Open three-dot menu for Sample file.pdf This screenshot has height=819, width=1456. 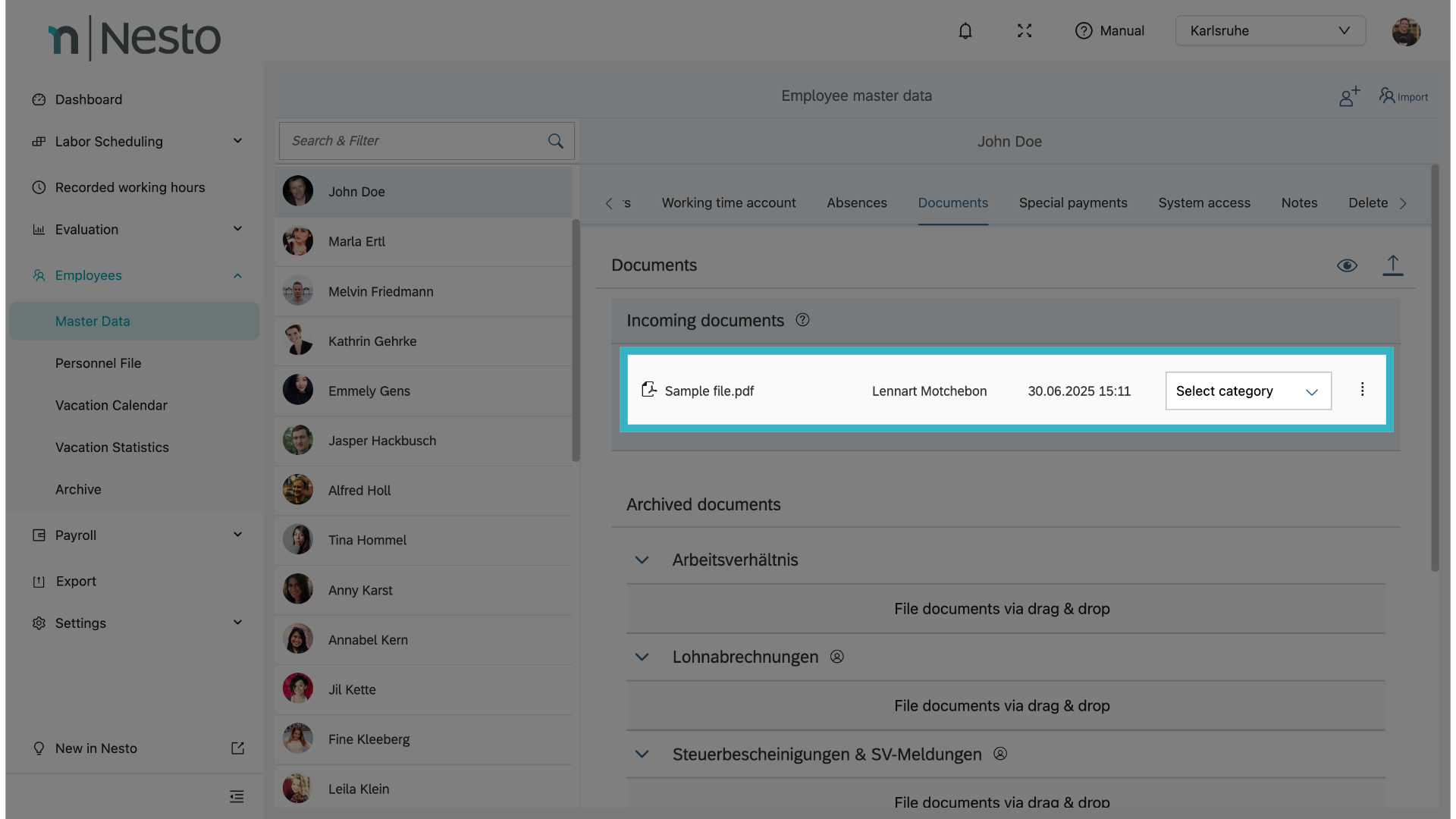coord(1362,390)
